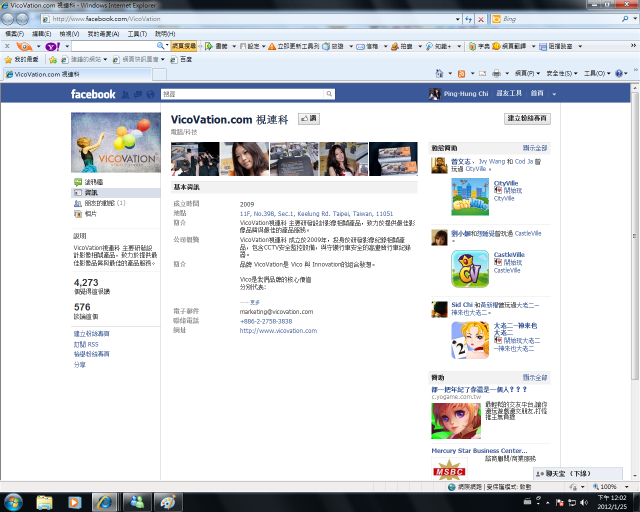The height and width of the screenshot is (512, 640).
Task: Click the Yahoo! toolbar logo
Action: click(53, 46)
